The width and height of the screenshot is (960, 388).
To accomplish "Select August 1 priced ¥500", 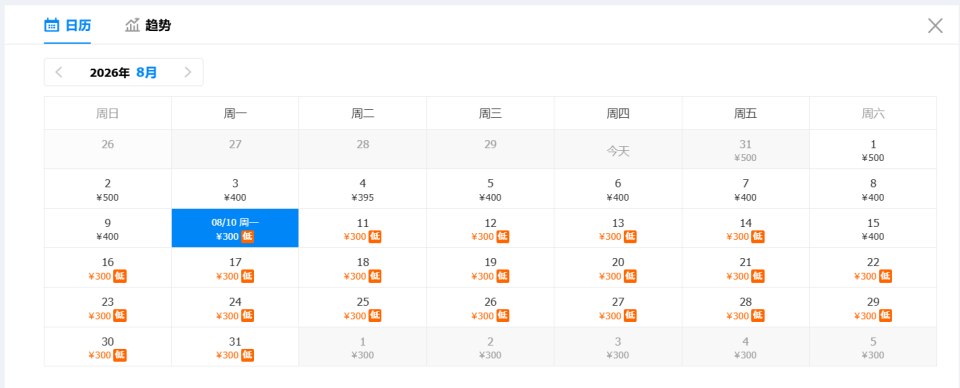I will coord(873,149).
